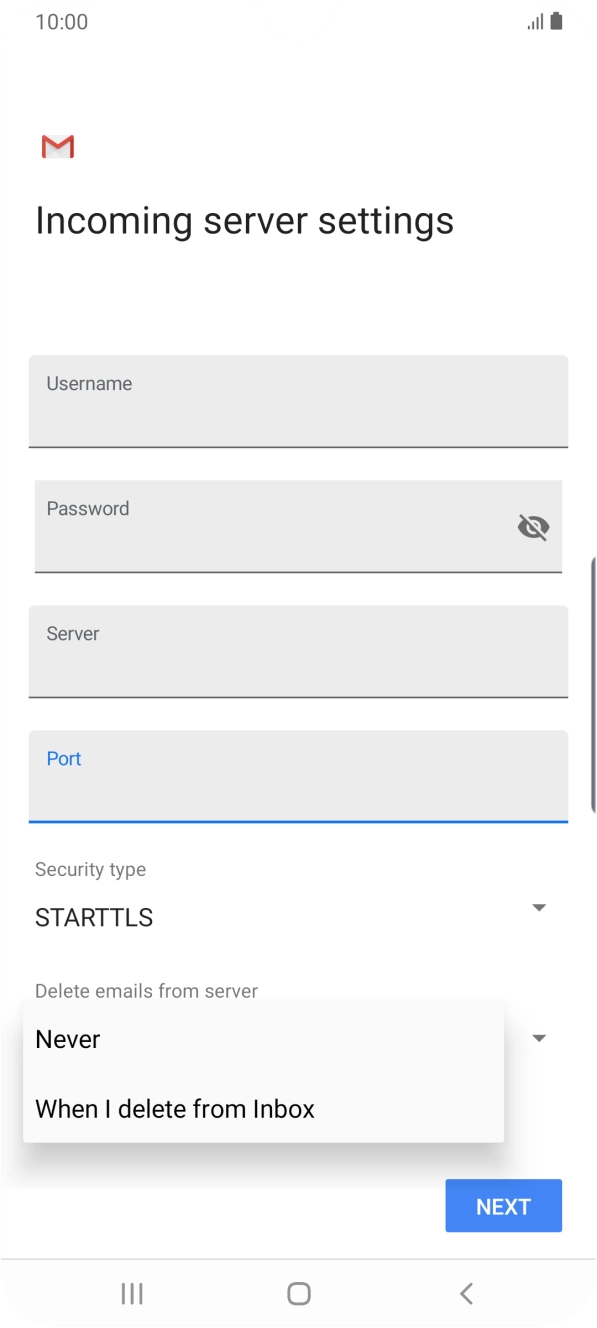Click the Gmail envelope icon
This screenshot has height=1328, width=597.
pos(57,146)
